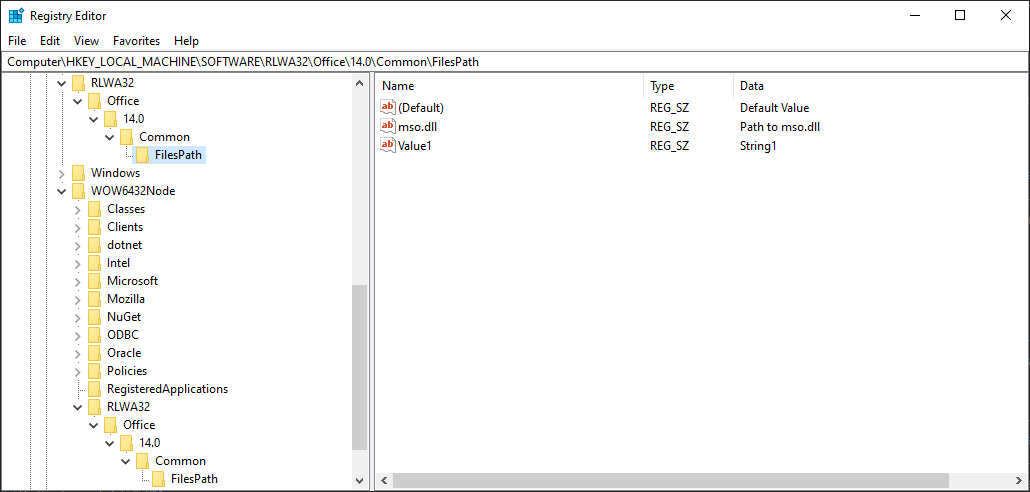Click the 'Default Value' data cell
Viewport: 1030px width, 492px height.
pyautogui.click(x=774, y=108)
